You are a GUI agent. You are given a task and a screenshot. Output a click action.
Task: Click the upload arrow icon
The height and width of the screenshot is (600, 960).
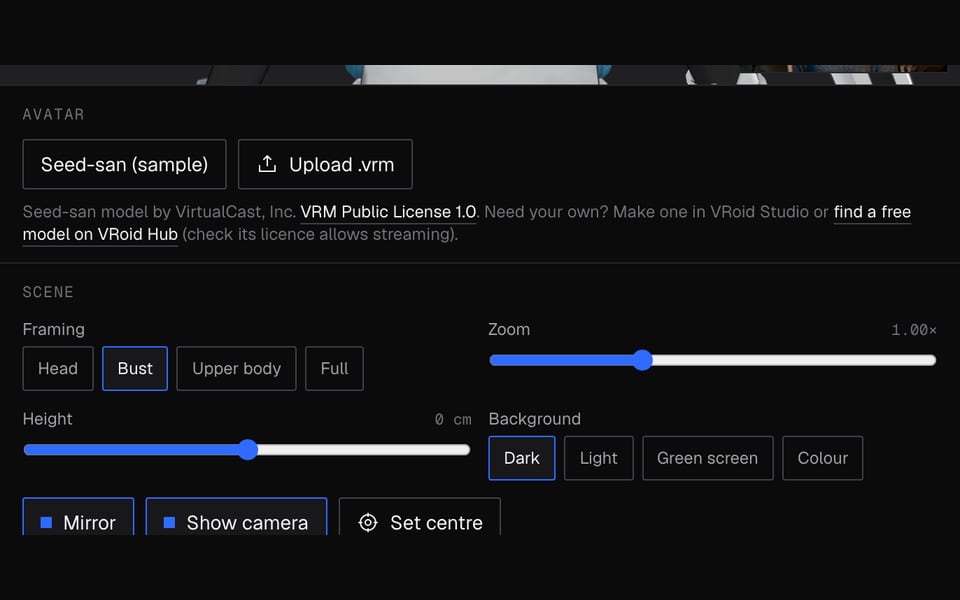[x=267, y=164]
